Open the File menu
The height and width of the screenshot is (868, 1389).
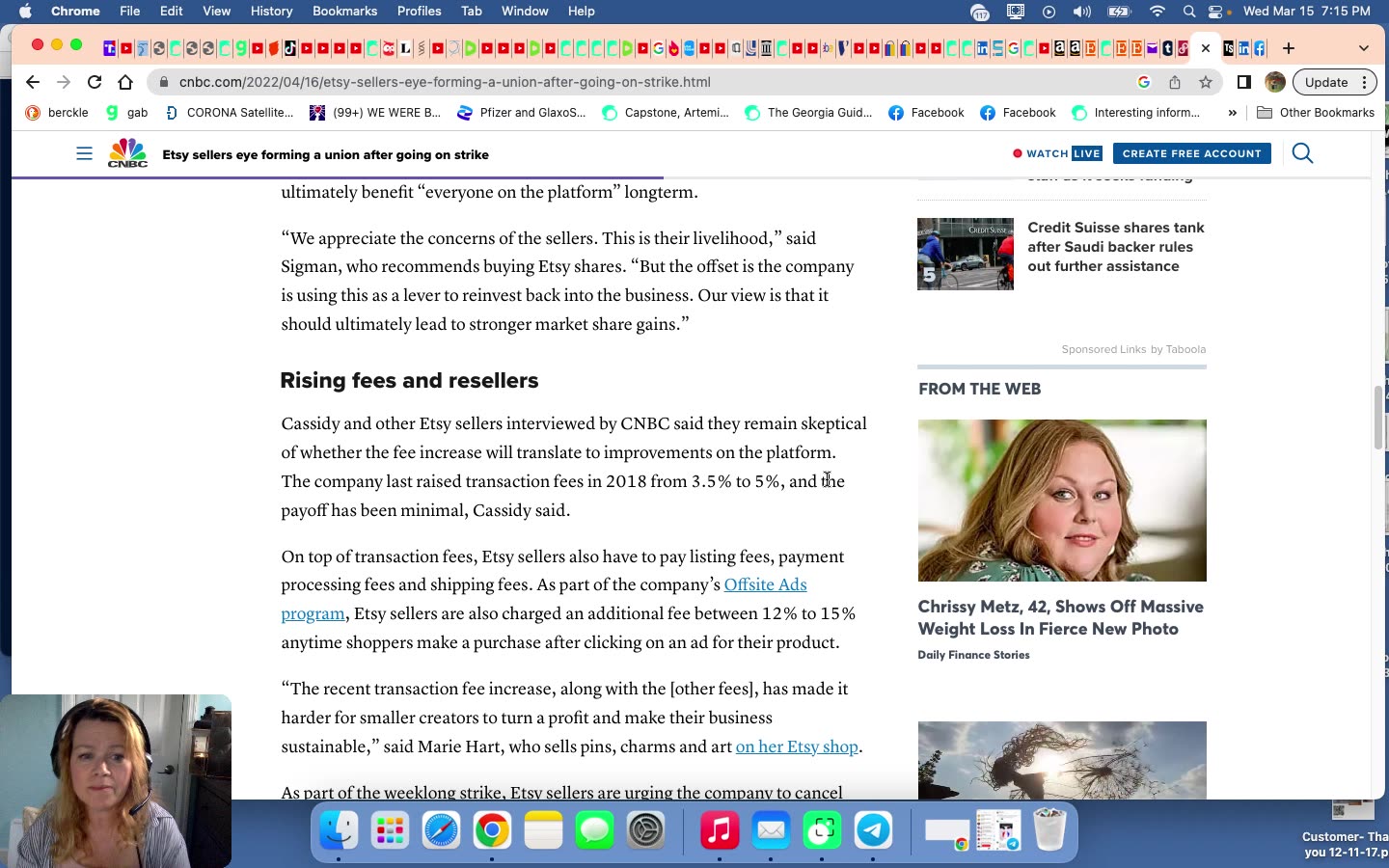coord(129,12)
